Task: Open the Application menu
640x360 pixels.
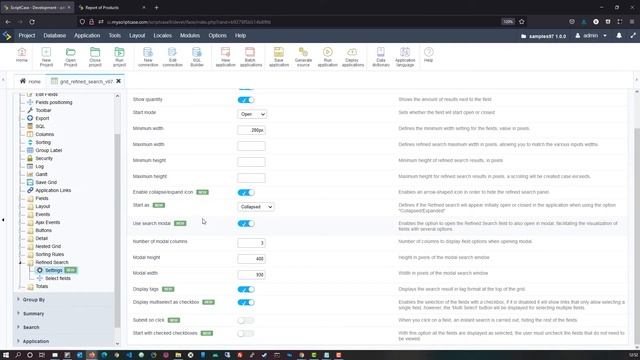Action: (x=87, y=36)
